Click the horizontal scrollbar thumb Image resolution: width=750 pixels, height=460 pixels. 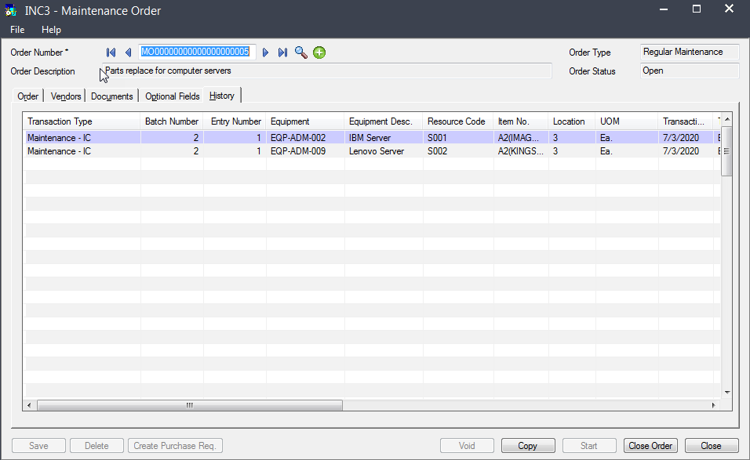click(190, 405)
